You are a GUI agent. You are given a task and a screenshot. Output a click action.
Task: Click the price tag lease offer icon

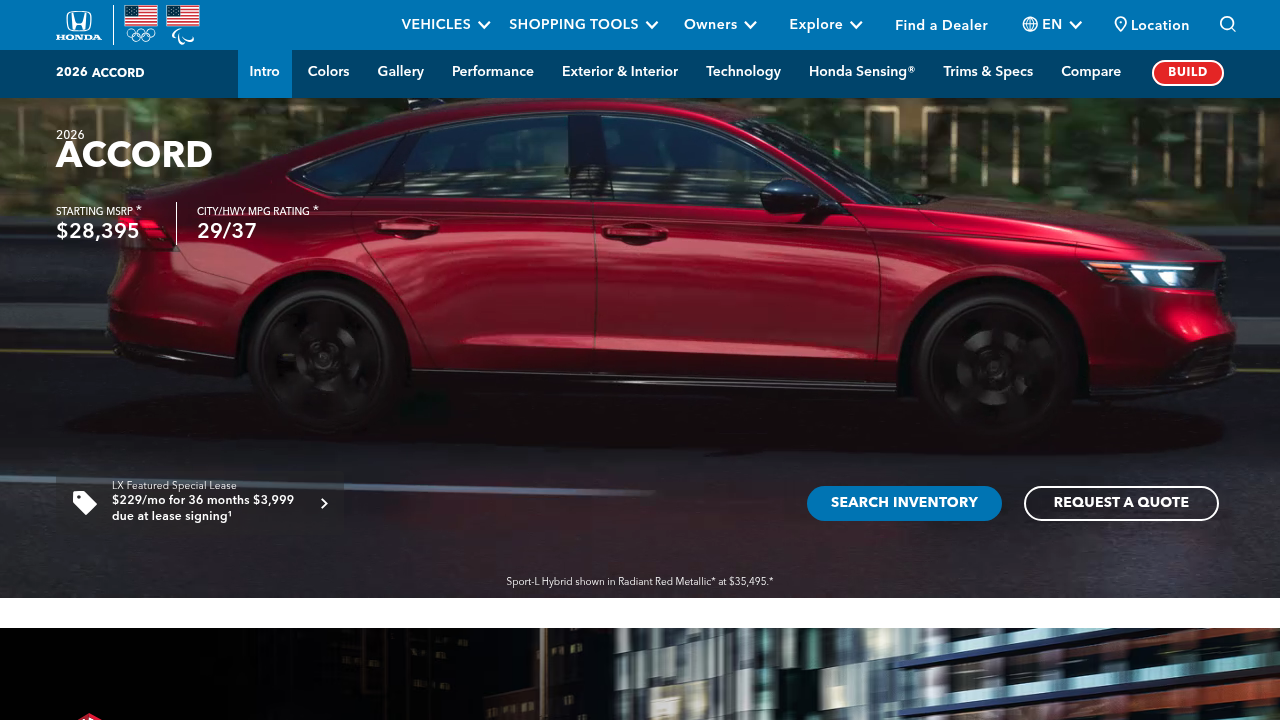85,503
